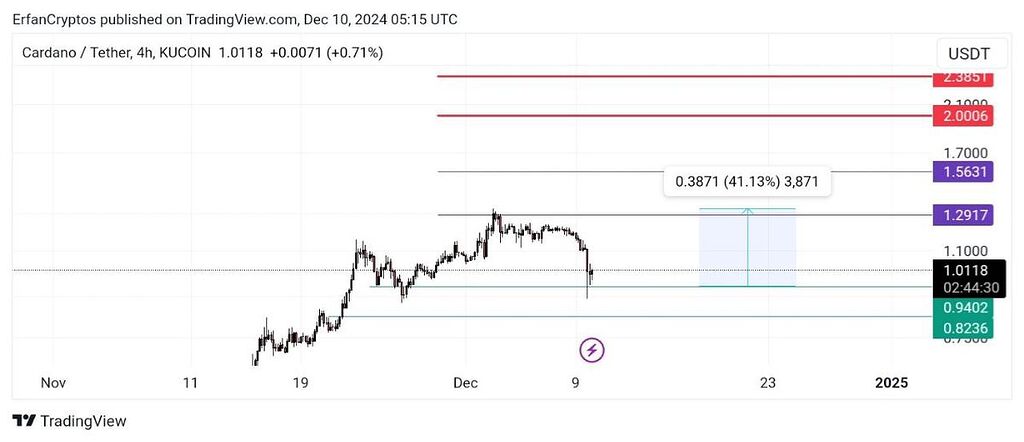This screenshot has height=442, width=1024.
Task: Click the Dec label on time axis
Action: click(466, 382)
